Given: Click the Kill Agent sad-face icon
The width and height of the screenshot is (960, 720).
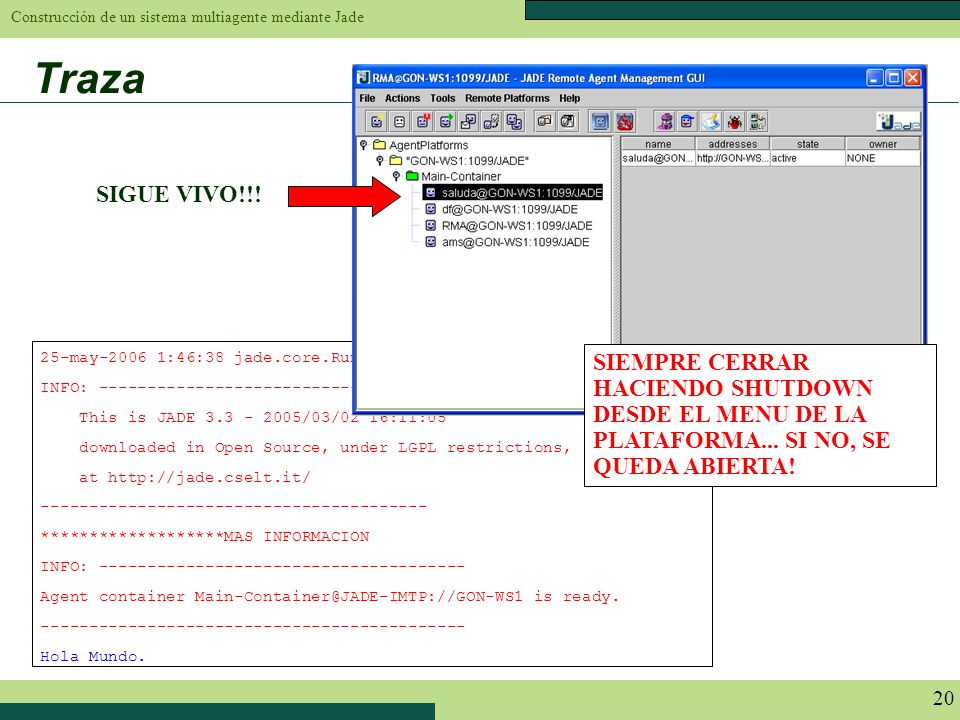Looking at the screenshot, I should pyautogui.click(x=399, y=121).
